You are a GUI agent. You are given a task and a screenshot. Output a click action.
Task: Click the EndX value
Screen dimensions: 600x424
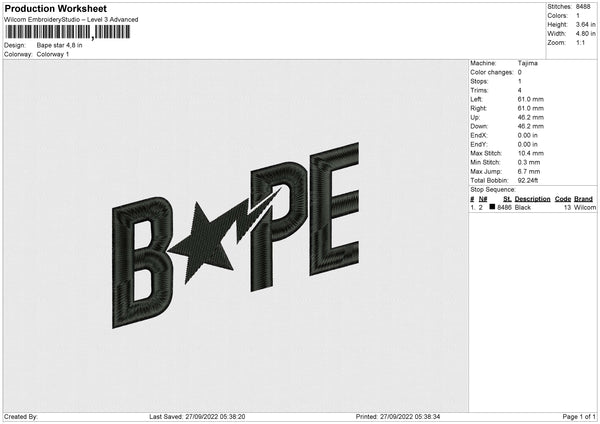pyautogui.click(x=528, y=135)
